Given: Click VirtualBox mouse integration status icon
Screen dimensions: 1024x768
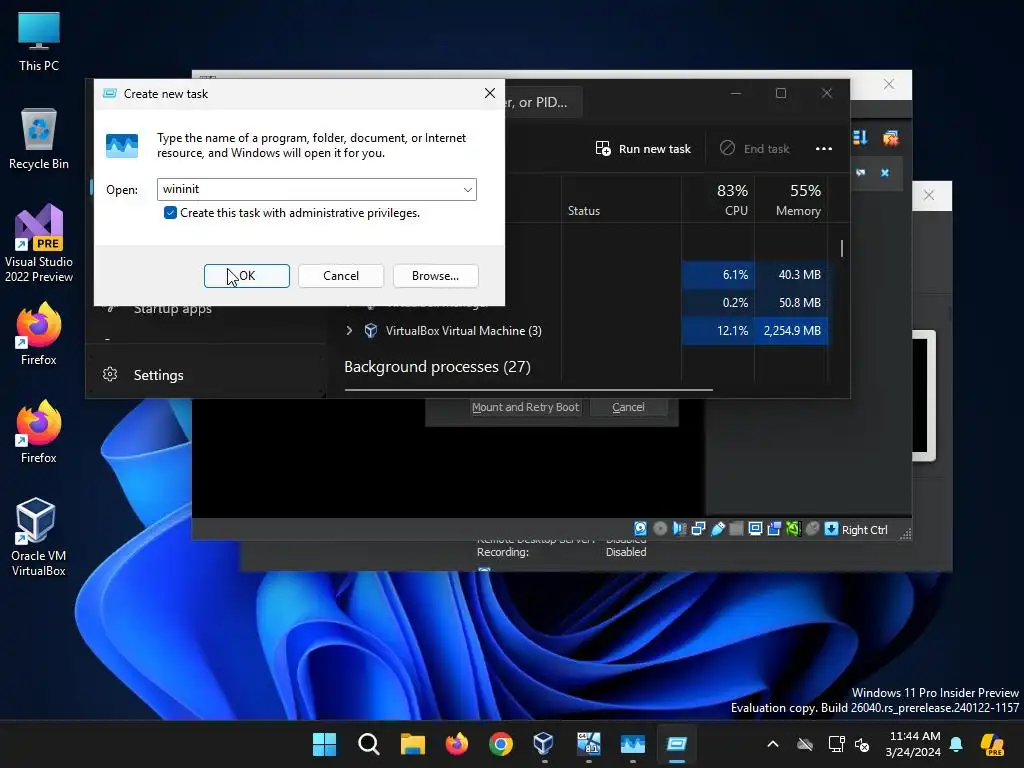Looking at the screenshot, I should point(812,528).
